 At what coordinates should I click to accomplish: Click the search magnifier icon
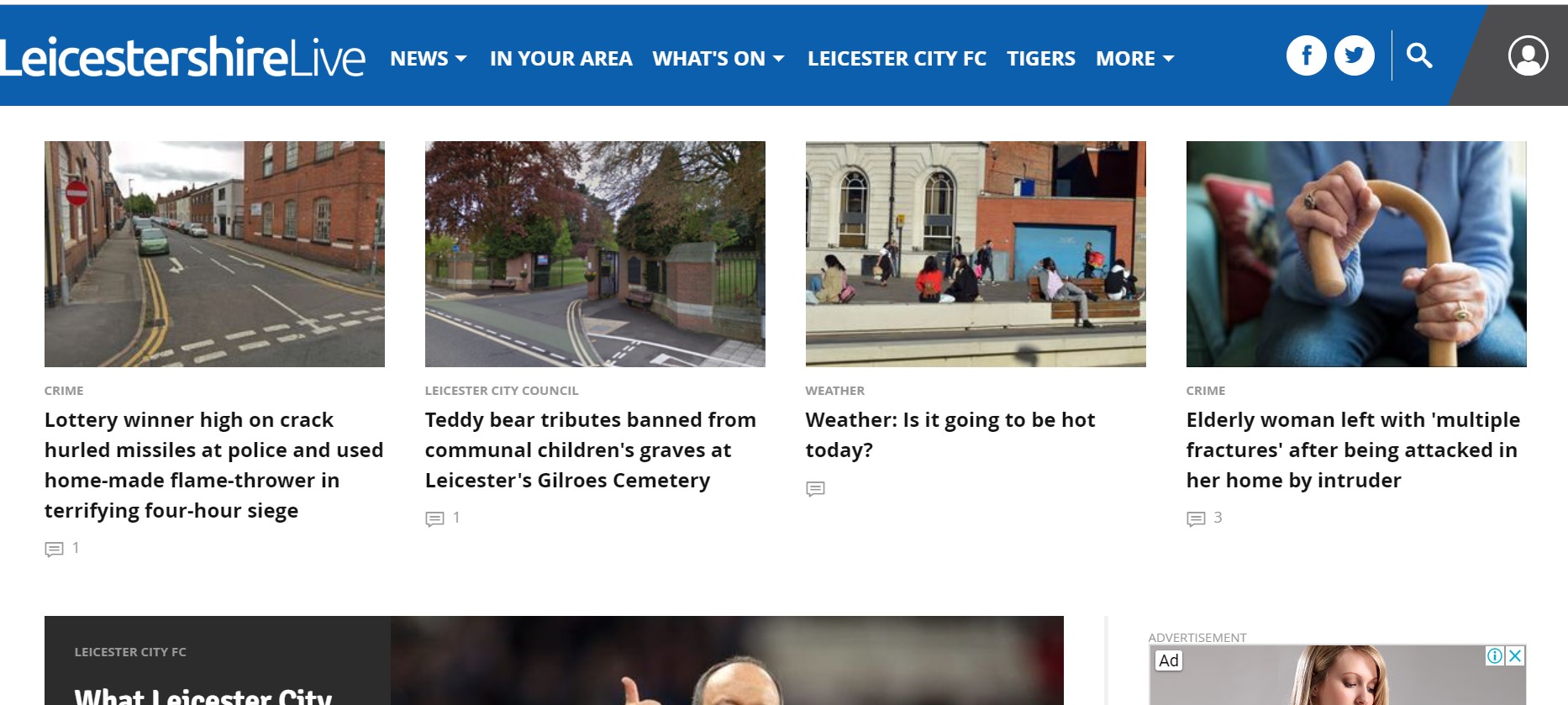pyautogui.click(x=1419, y=55)
